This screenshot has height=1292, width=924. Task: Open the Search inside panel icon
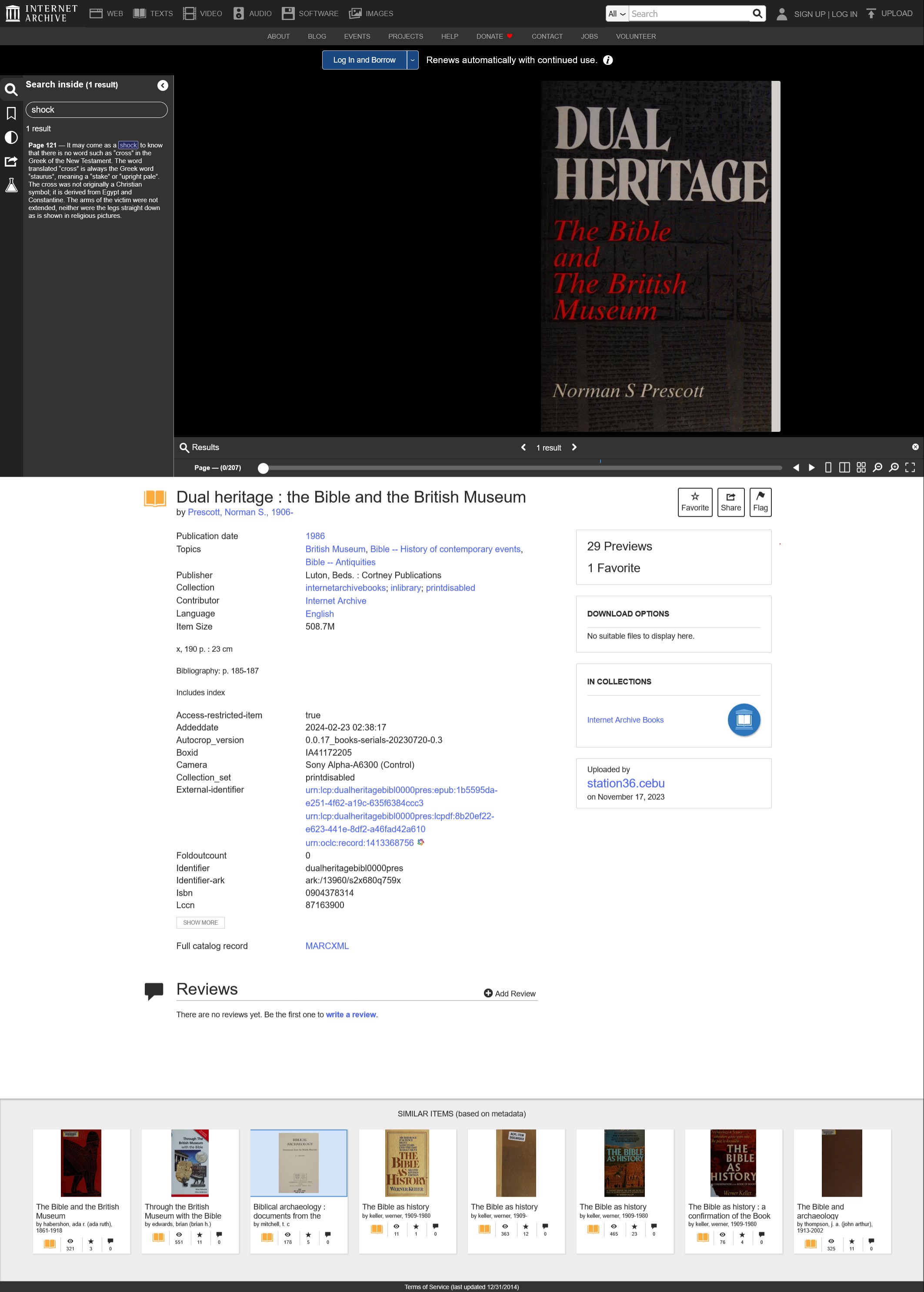click(11, 89)
